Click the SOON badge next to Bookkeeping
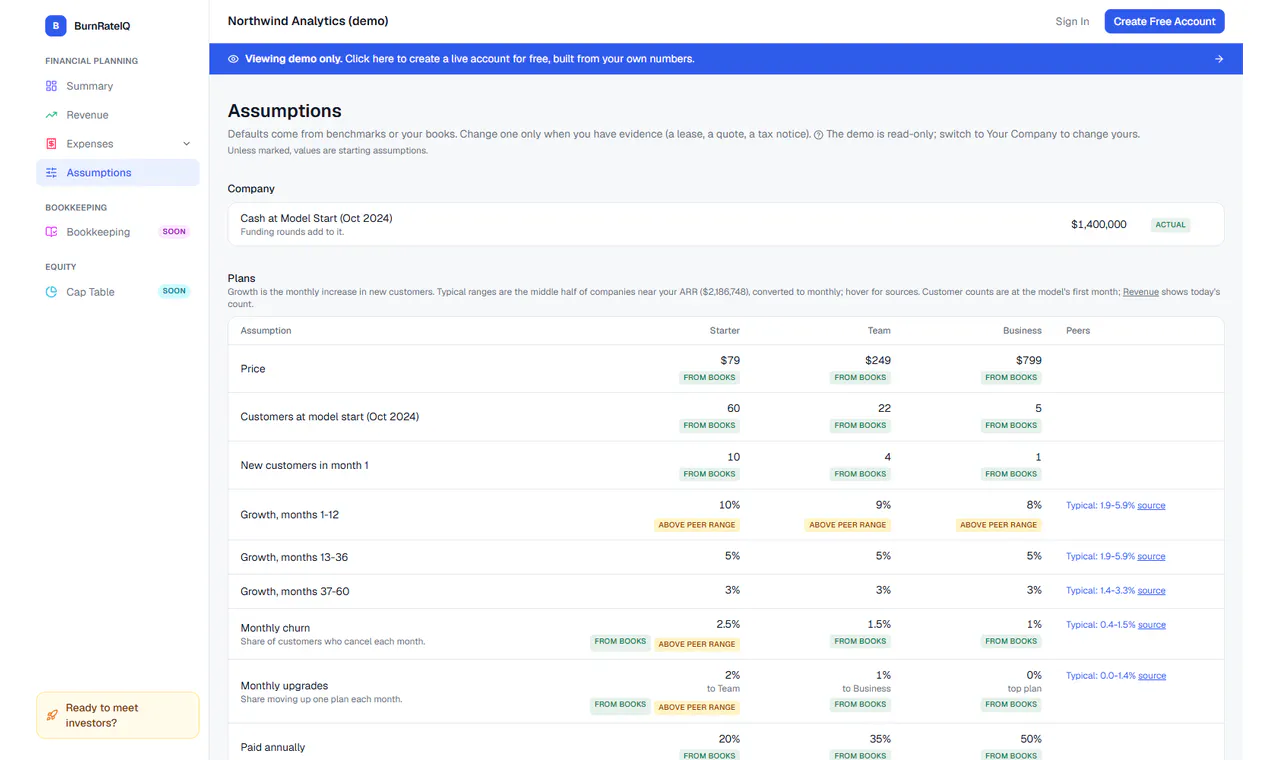Screen dimensions: 1270x760 pos(174,232)
